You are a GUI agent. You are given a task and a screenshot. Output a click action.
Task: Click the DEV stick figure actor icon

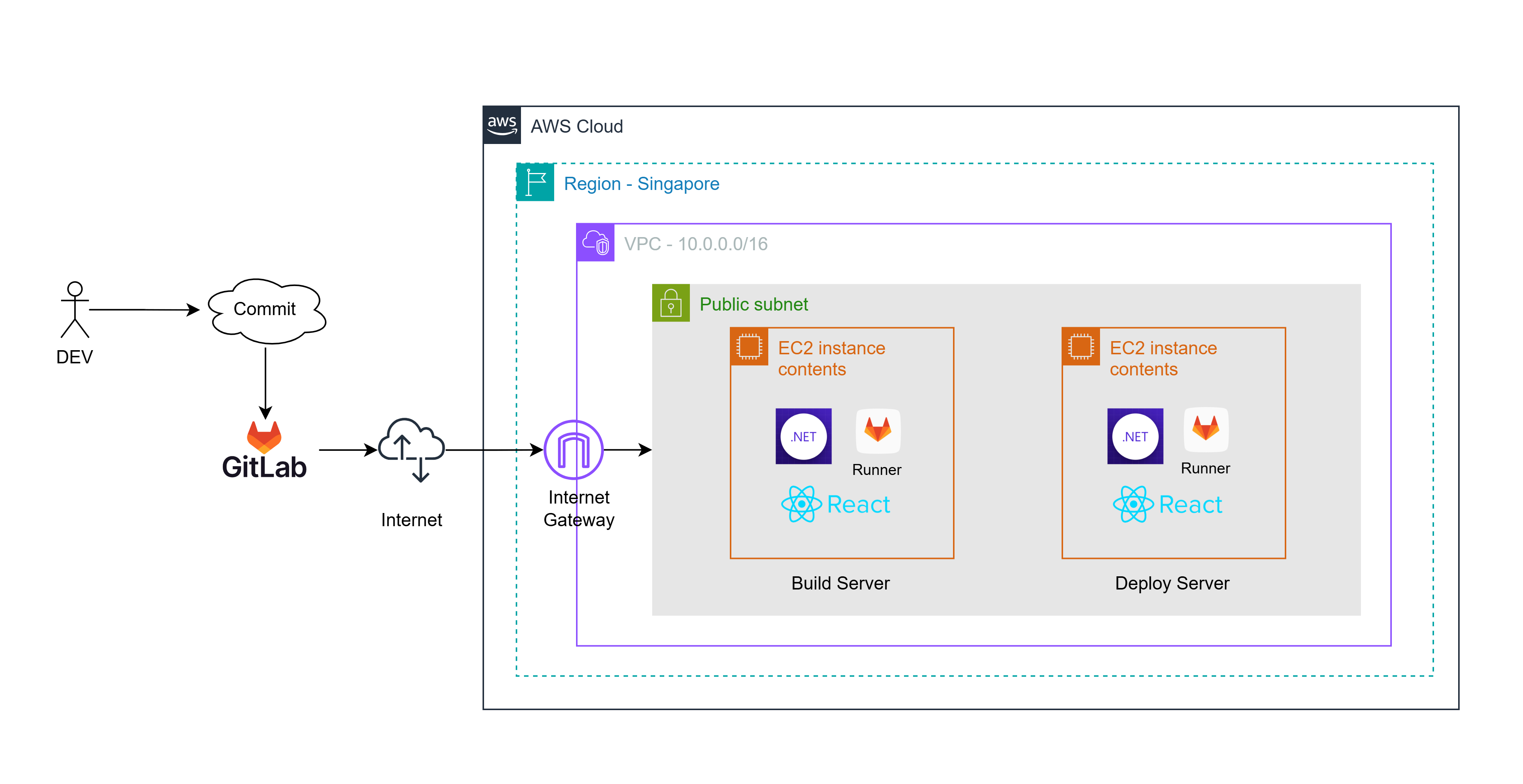coord(75,309)
